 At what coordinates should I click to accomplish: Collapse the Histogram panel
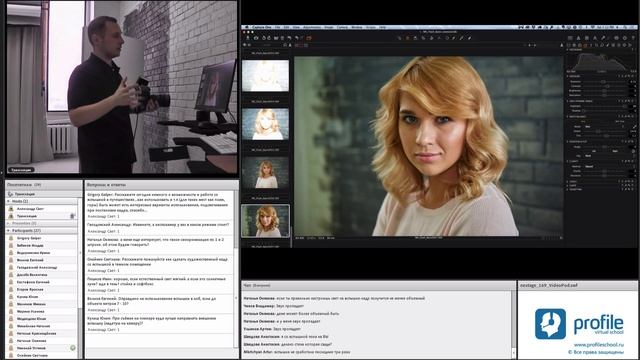click(567, 49)
